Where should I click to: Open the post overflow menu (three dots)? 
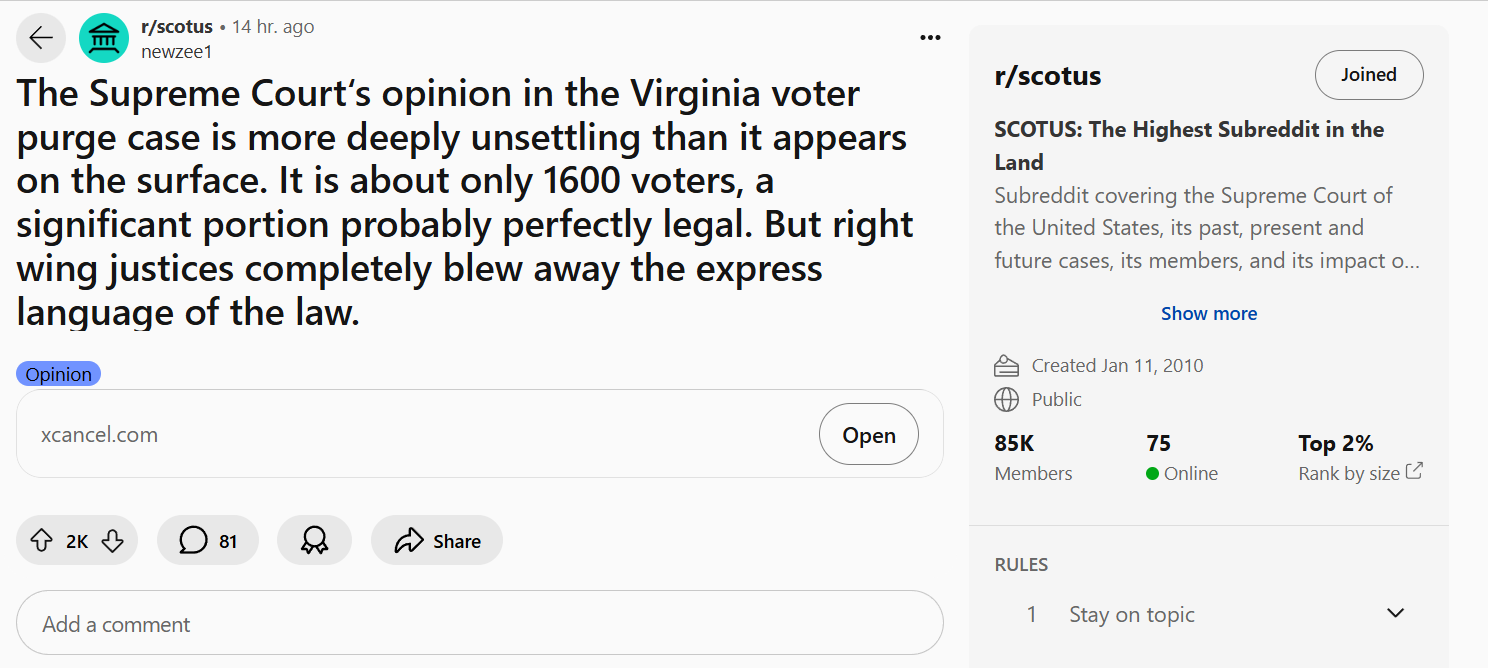[x=930, y=38]
